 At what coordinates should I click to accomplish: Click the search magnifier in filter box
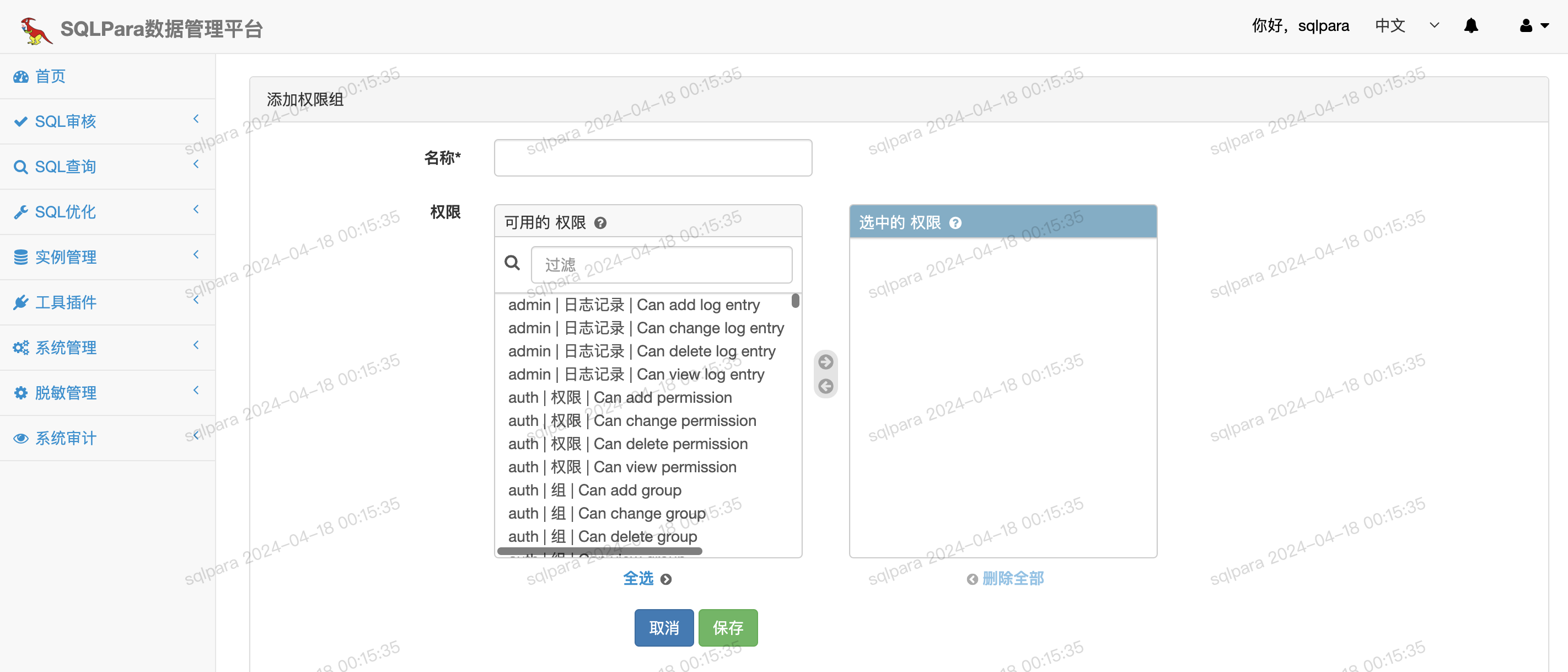(x=512, y=263)
